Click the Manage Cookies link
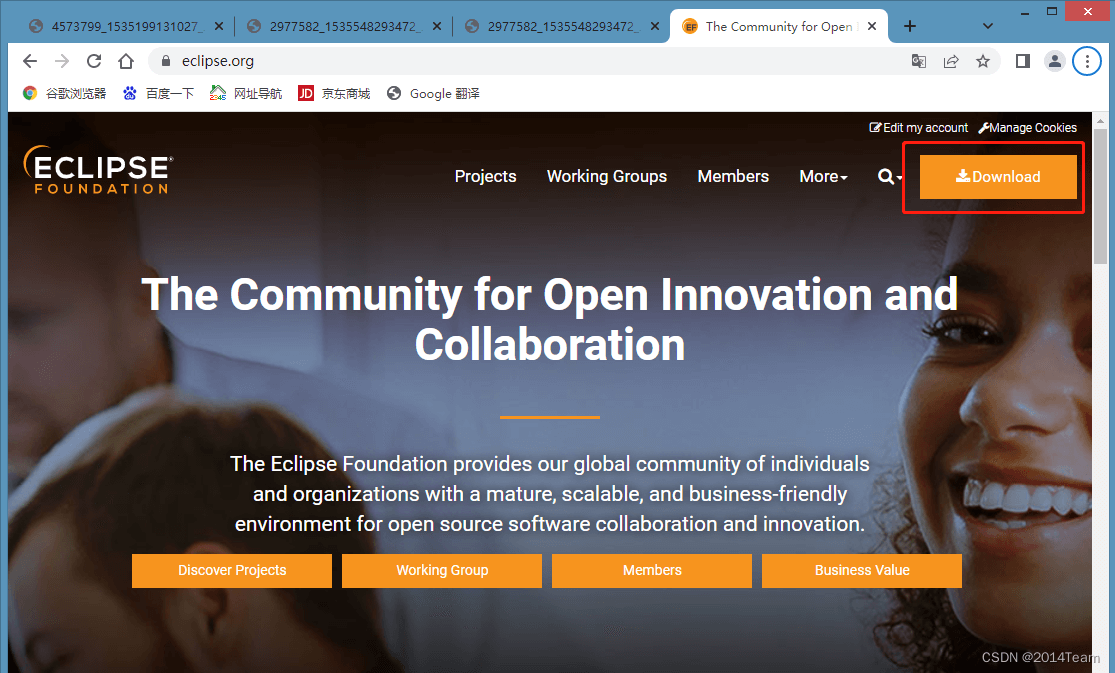1115x673 pixels. click(x=1028, y=128)
